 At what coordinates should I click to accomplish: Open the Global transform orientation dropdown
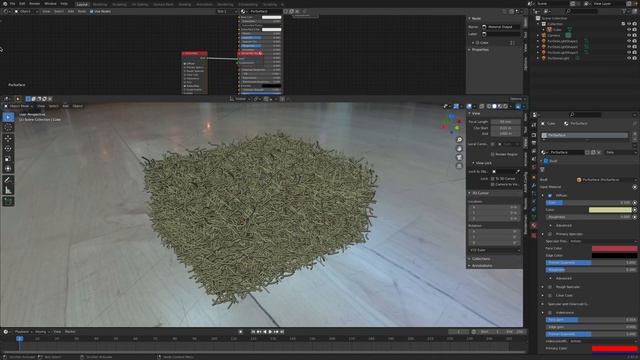239,99
